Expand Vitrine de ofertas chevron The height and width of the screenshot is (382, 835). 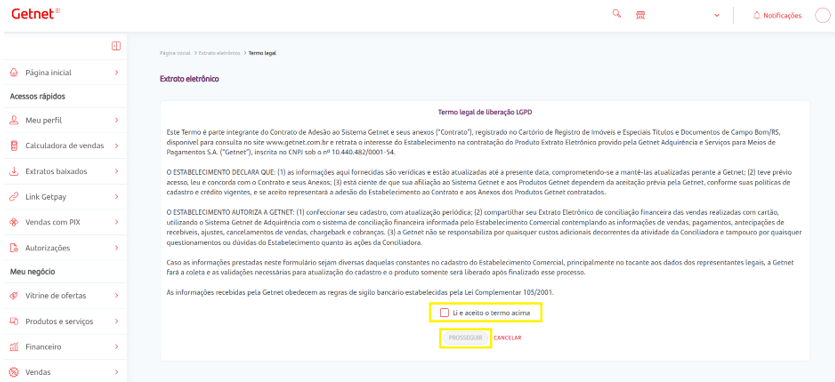tap(116, 296)
